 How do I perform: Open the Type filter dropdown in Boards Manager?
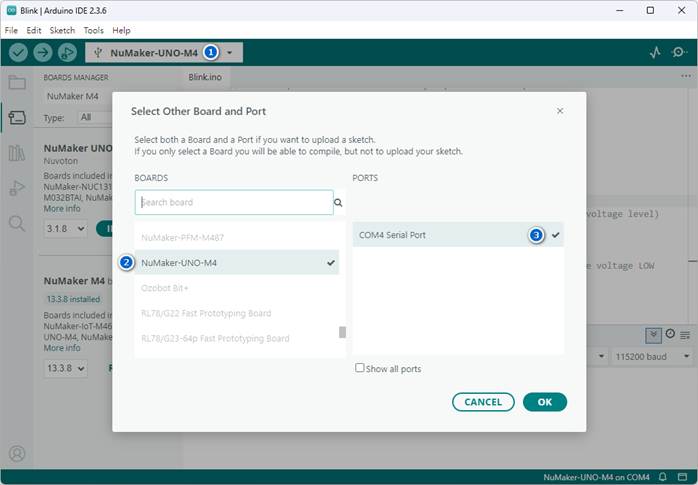92,117
